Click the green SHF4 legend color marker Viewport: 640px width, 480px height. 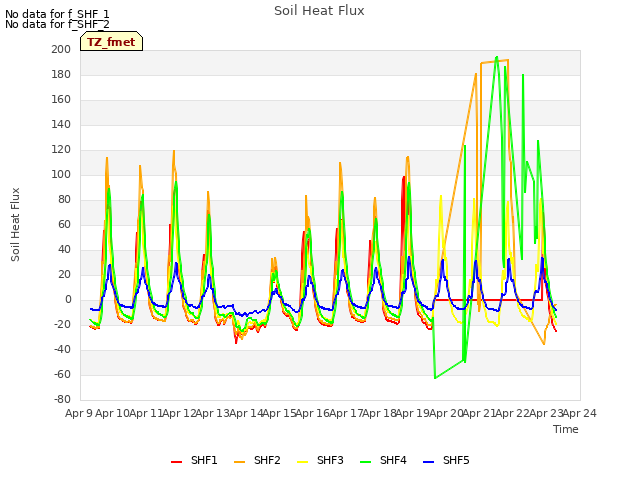coord(365,462)
